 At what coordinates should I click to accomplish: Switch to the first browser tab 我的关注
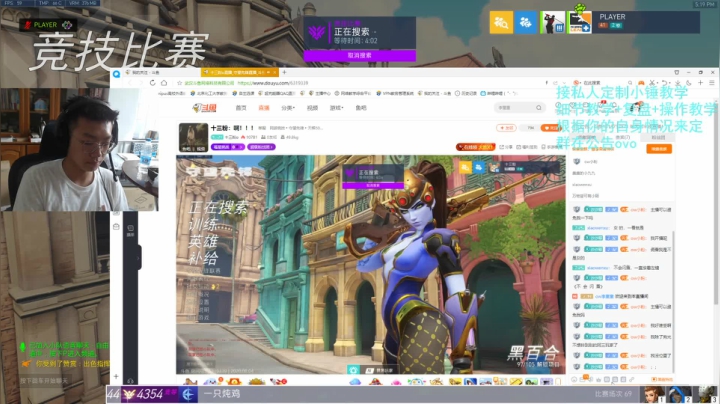(156, 73)
